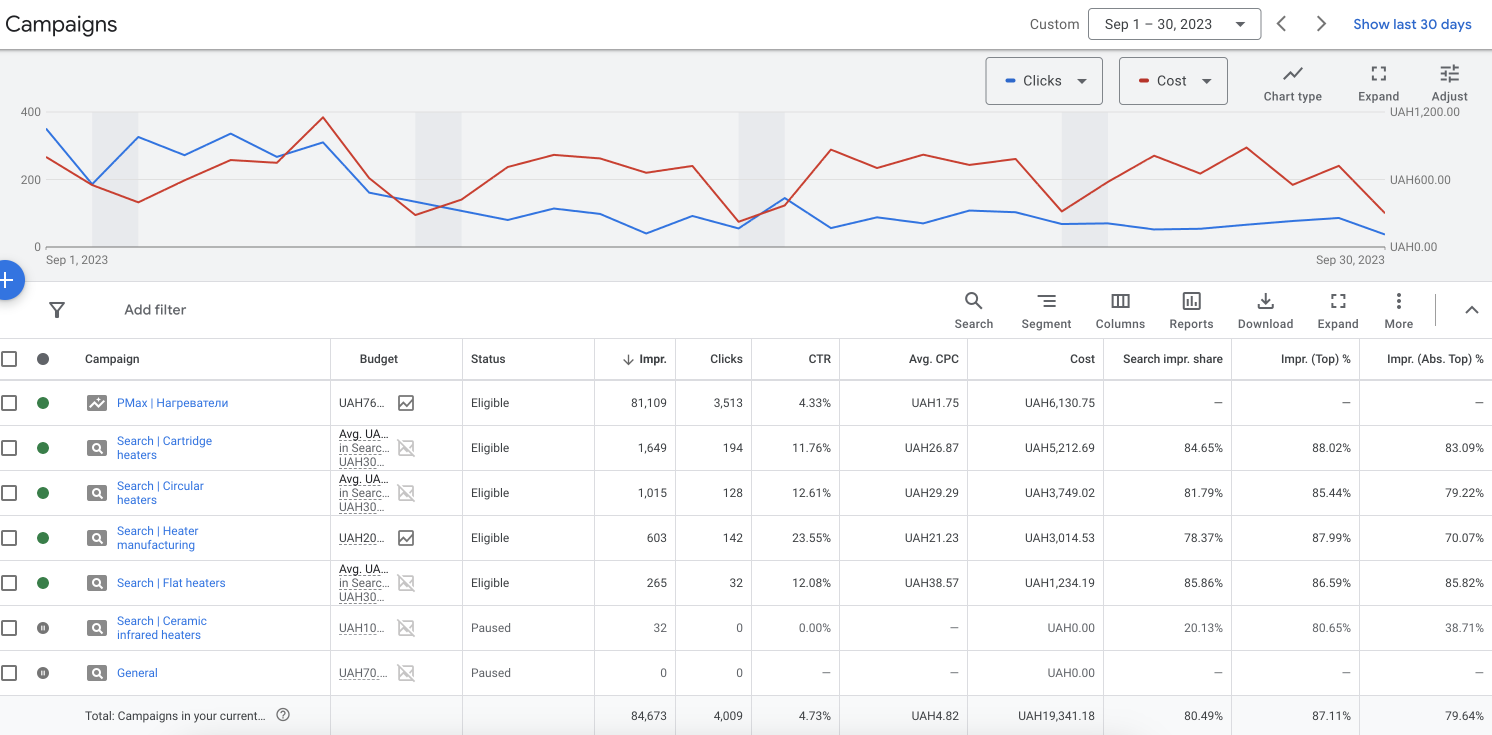The height and width of the screenshot is (735, 1492).
Task: Click the Add filter field
Action: [x=155, y=310]
